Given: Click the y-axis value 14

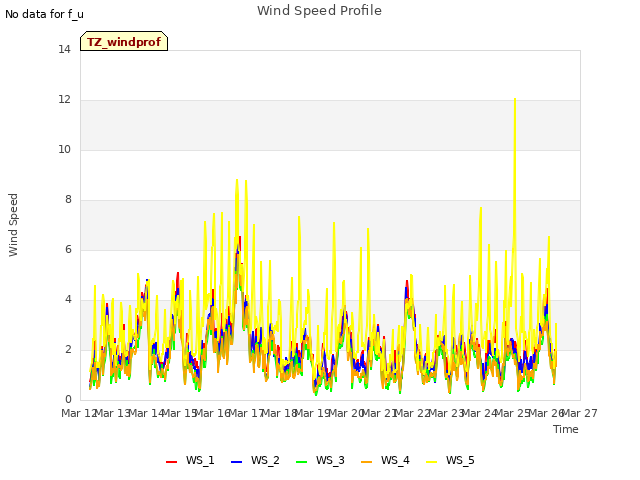Looking at the screenshot, I should tap(64, 49).
